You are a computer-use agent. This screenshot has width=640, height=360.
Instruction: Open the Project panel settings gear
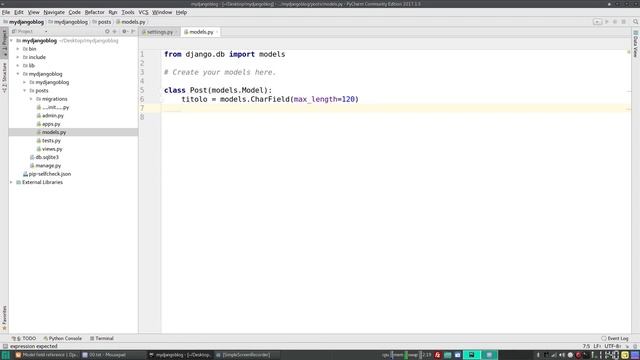coord(124,31)
